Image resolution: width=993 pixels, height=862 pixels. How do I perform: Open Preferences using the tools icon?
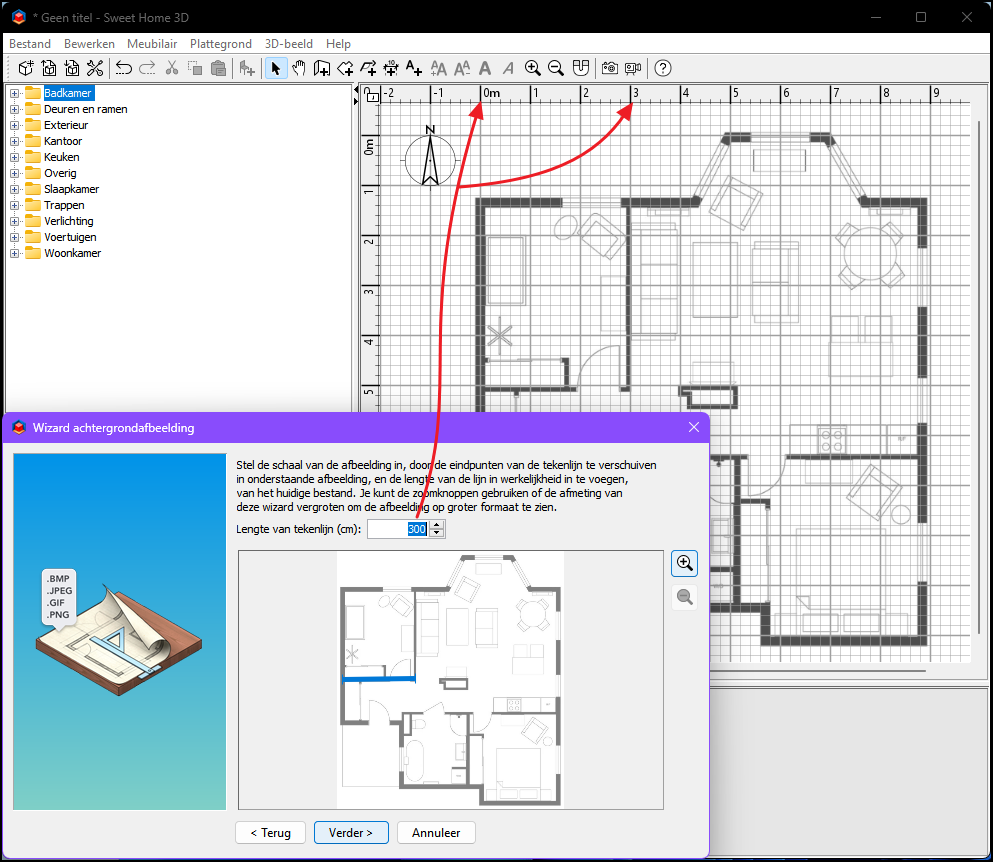tap(95, 68)
